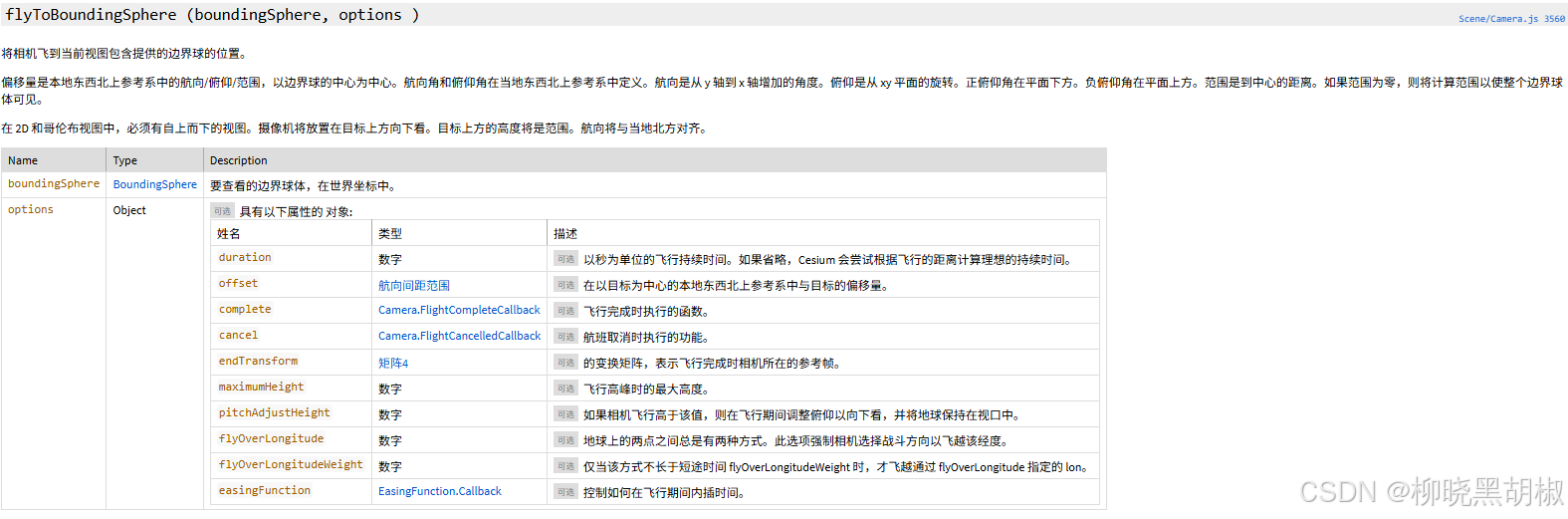Click the flyOverLongitude description 地球上的两点之间
Viewport: 1568px width, 519px height.
[798, 441]
